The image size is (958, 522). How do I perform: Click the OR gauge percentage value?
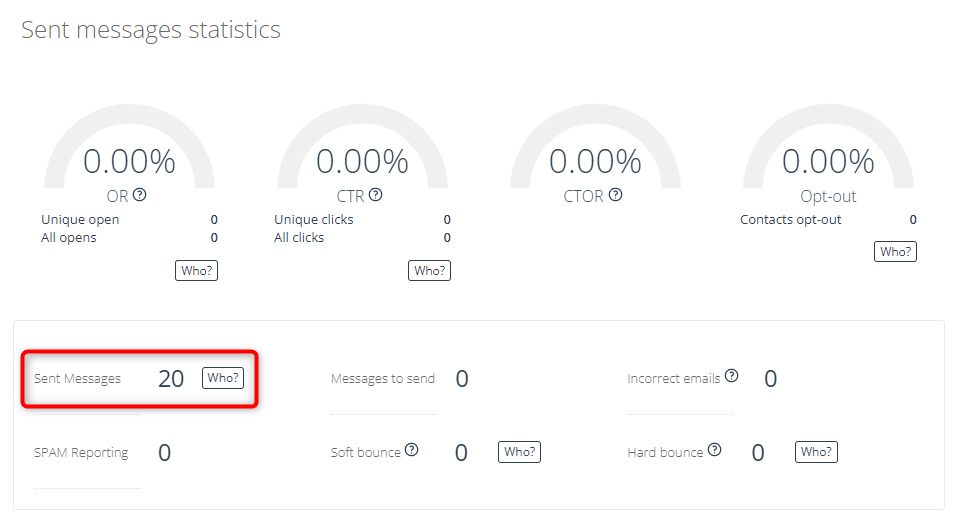pyautogui.click(x=130, y=162)
